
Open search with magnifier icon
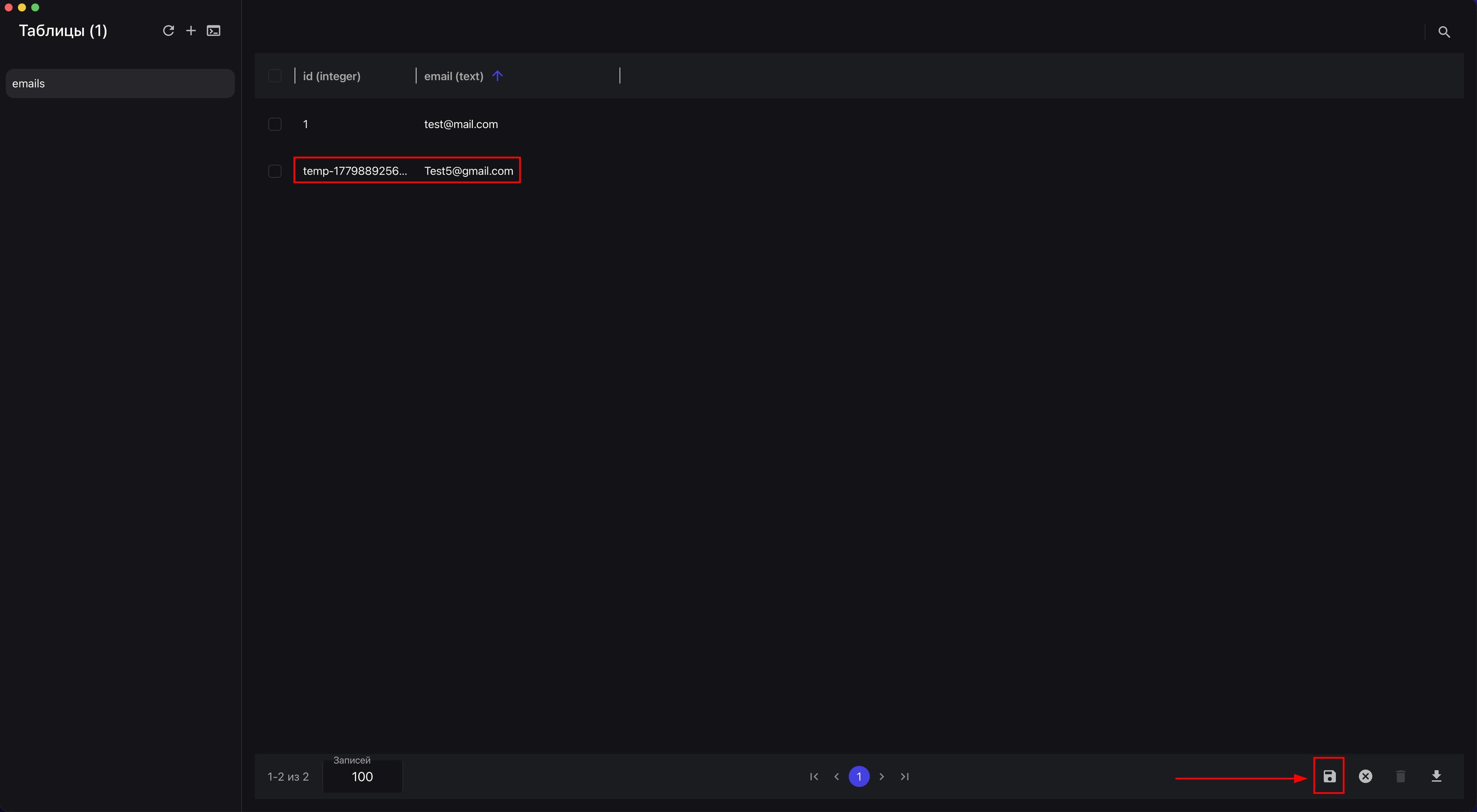click(1444, 32)
